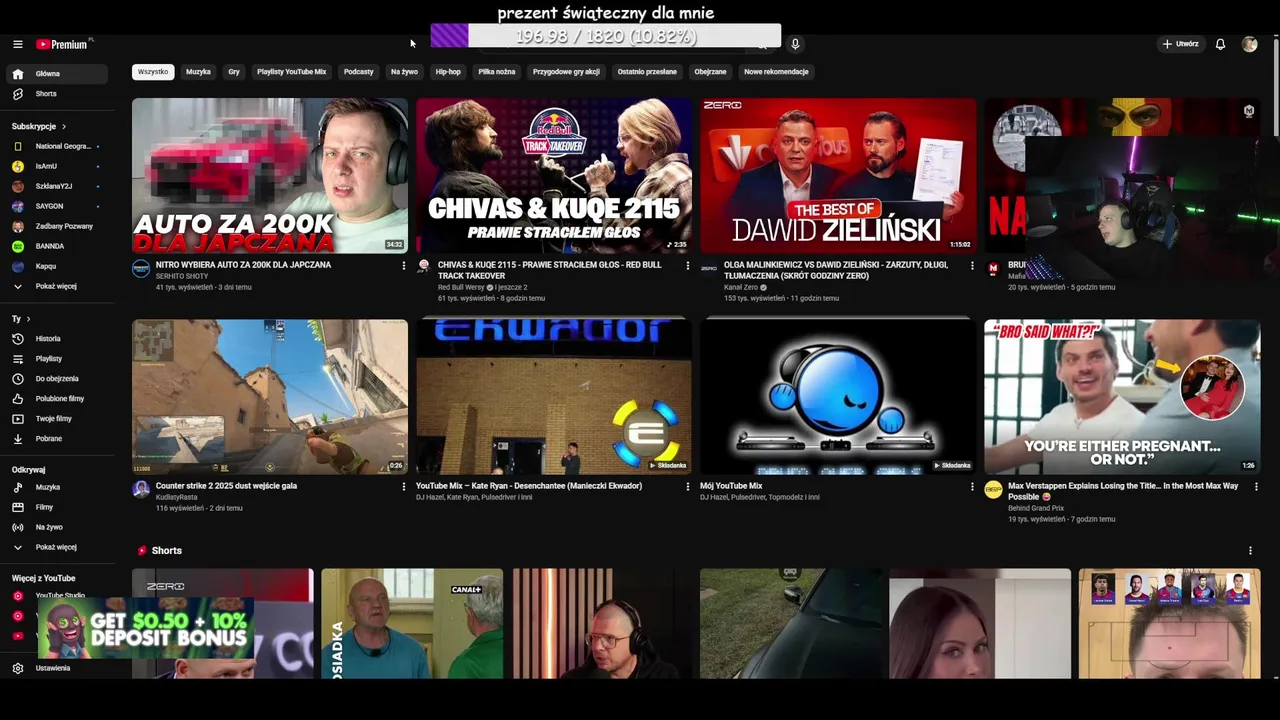Select the Wszystko filter chip
Image resolution: width=1280 pixels, height=720 pixels.
tap(153, 72)
